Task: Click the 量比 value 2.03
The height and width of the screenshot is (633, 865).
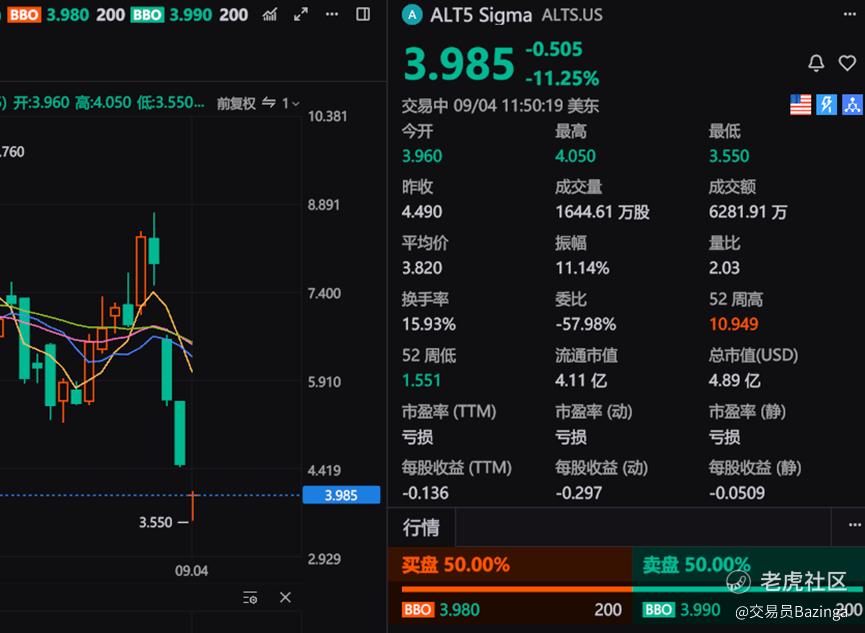Action: 724,268
